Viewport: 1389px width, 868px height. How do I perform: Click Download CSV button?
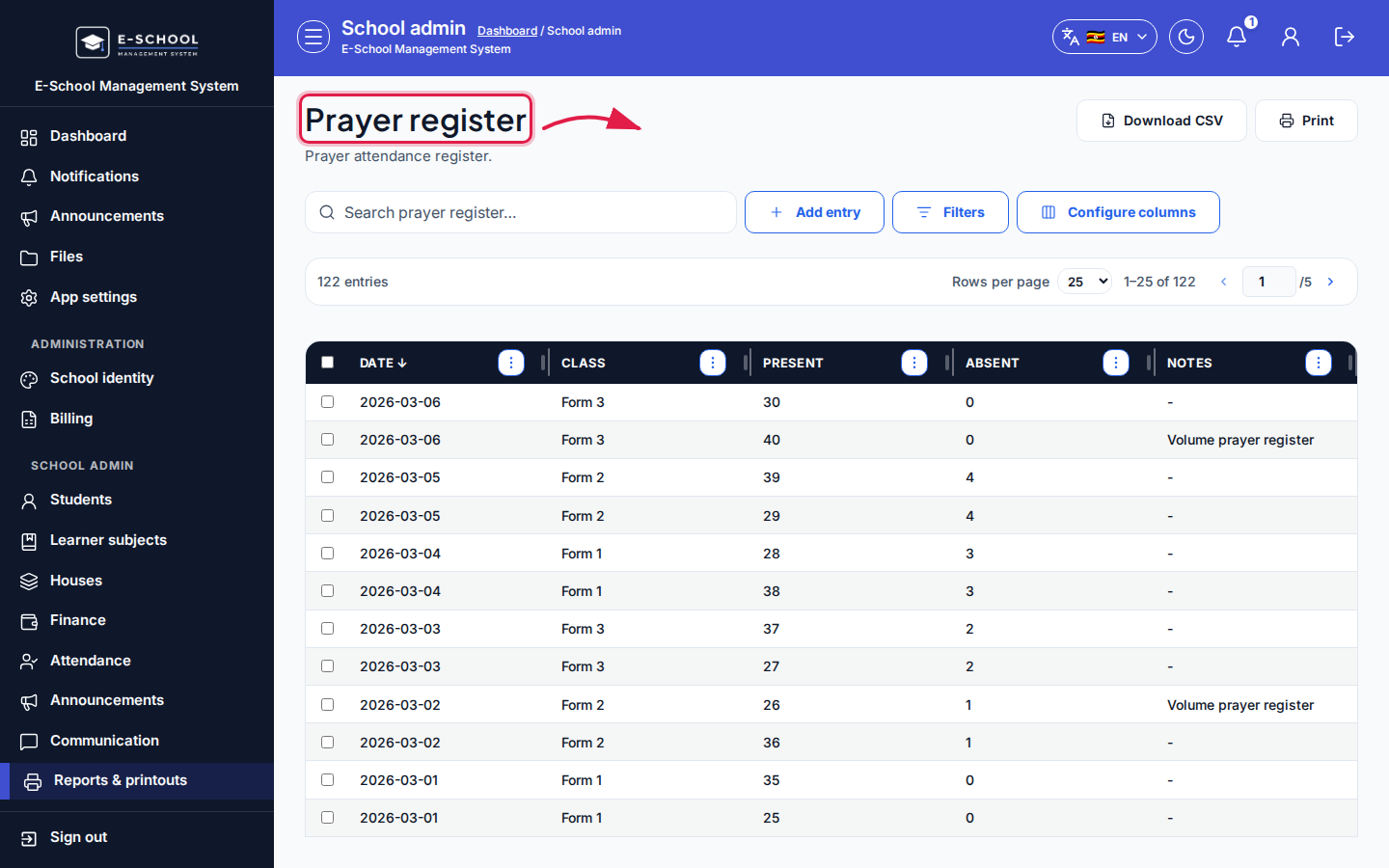(x=1161, y=121)
